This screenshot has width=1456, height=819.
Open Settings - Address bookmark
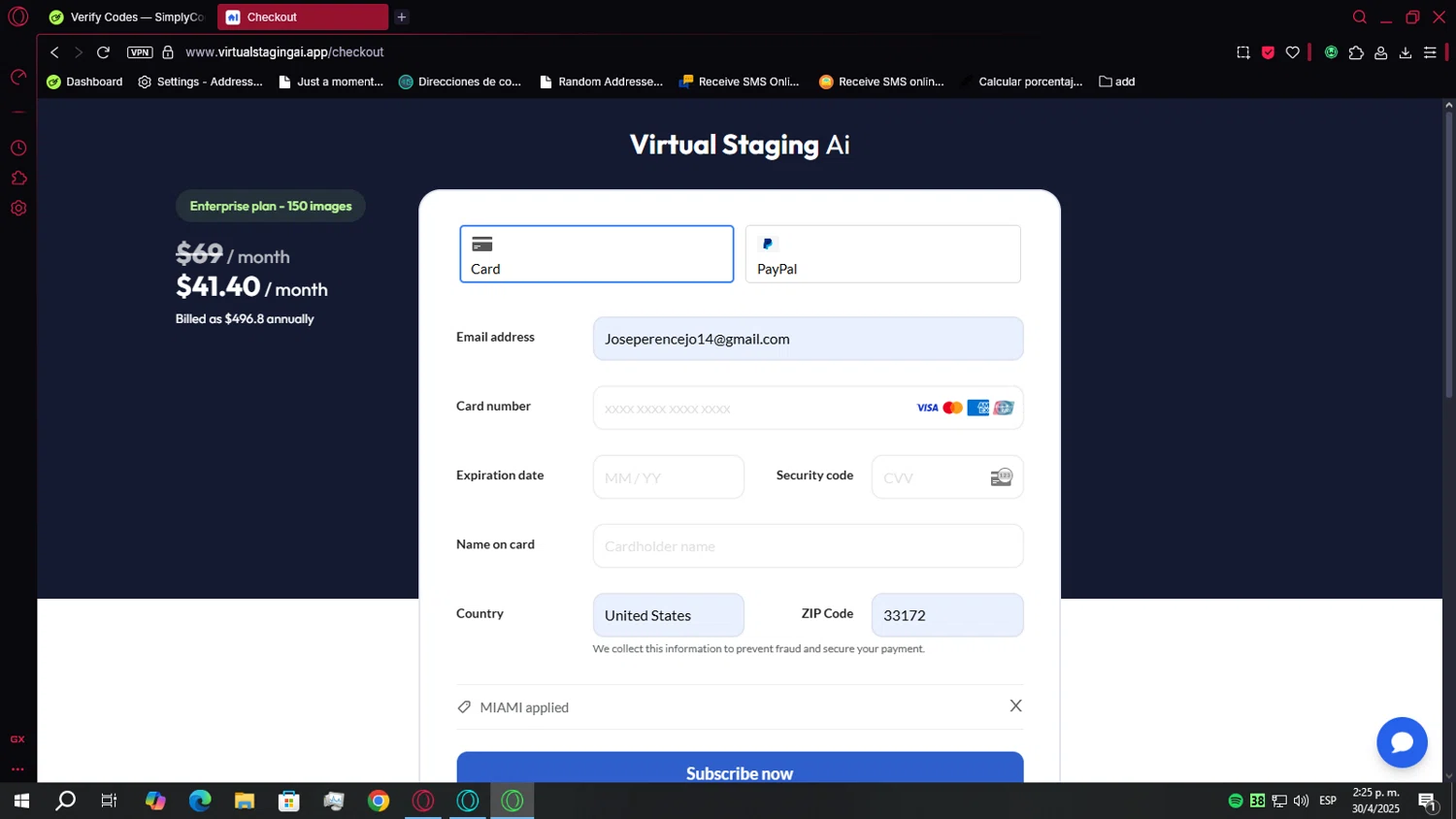201,82
